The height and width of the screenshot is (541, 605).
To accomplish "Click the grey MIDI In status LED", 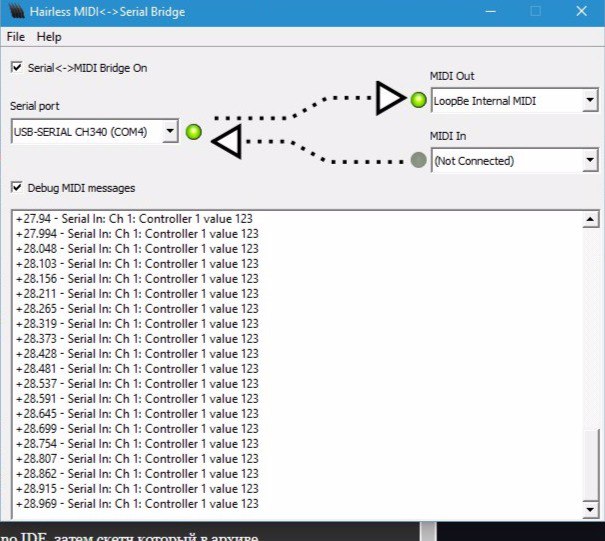I will point(418,160).
